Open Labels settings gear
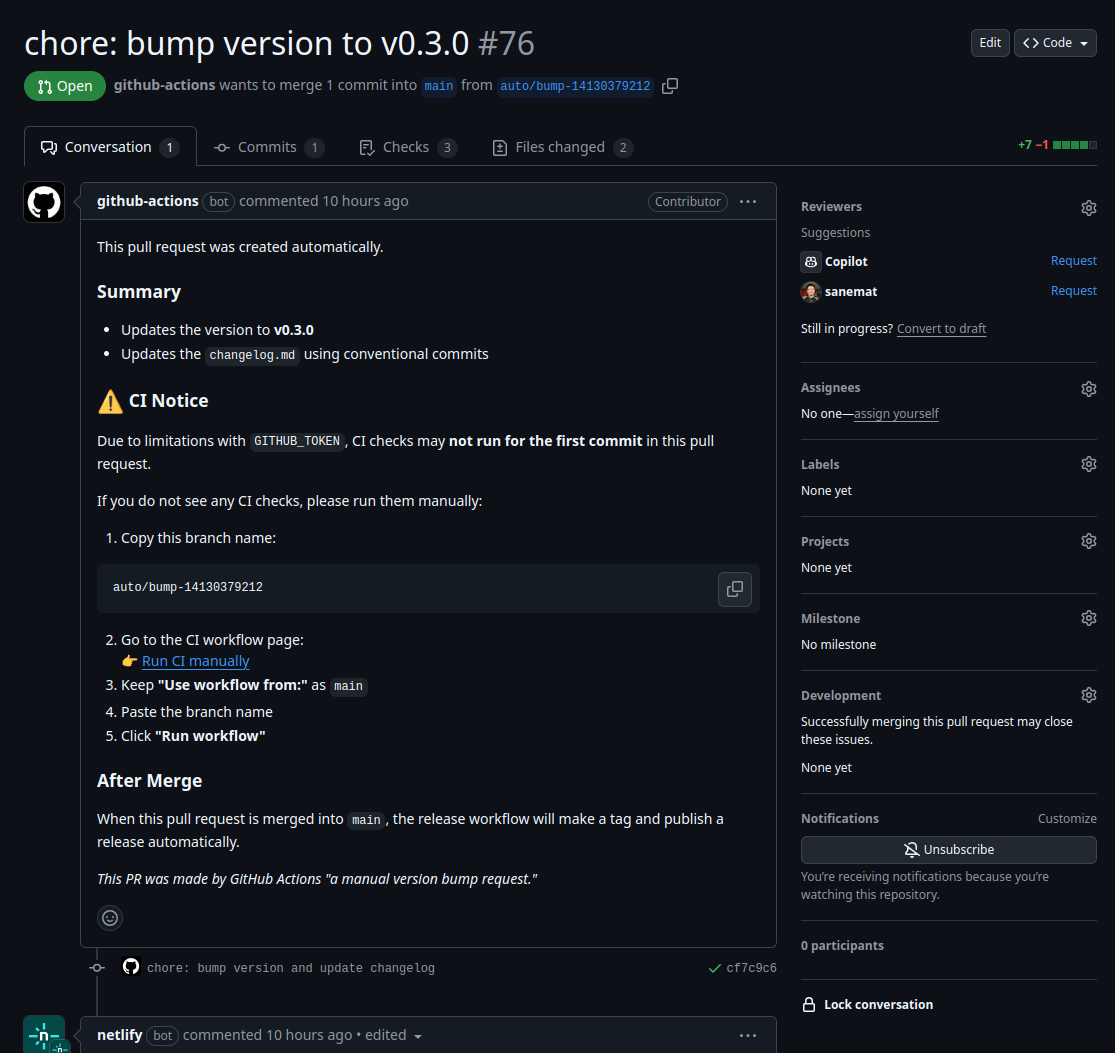 [x=1089, y=464]
